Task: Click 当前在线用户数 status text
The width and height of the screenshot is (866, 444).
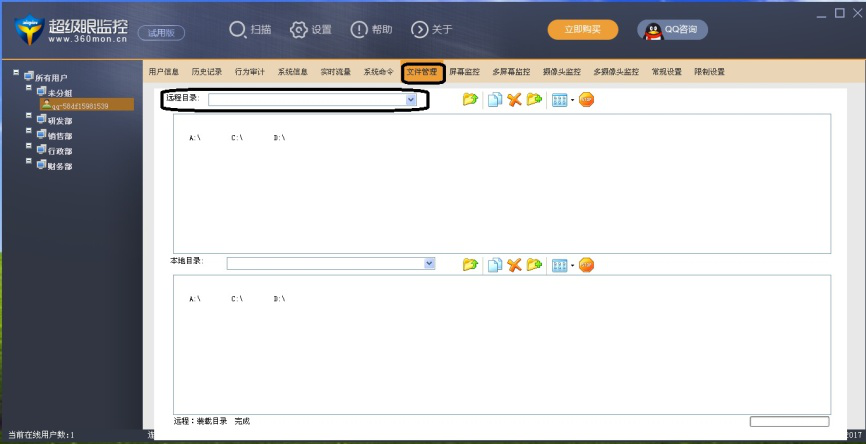Action: pos(41,435)
